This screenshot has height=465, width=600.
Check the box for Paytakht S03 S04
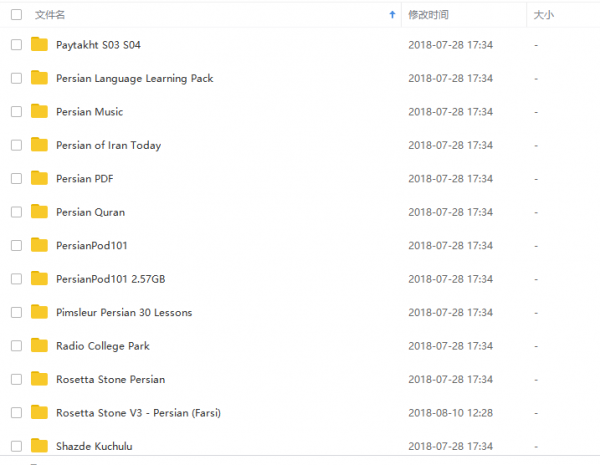tap(16, 45)
